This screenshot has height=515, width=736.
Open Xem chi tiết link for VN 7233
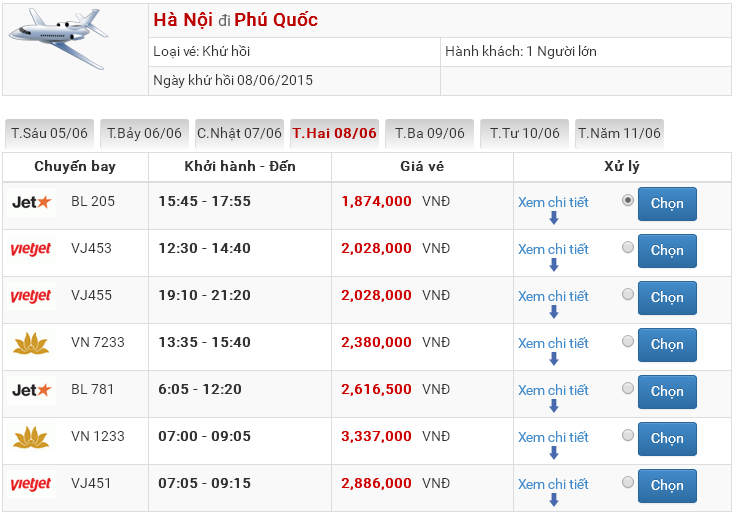553,343
